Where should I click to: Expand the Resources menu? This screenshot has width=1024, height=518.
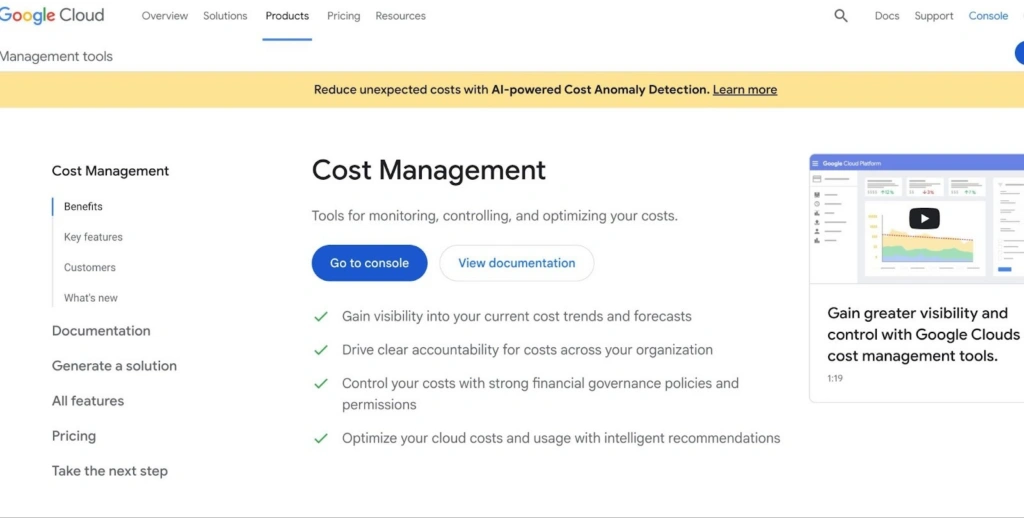(400, 16)
